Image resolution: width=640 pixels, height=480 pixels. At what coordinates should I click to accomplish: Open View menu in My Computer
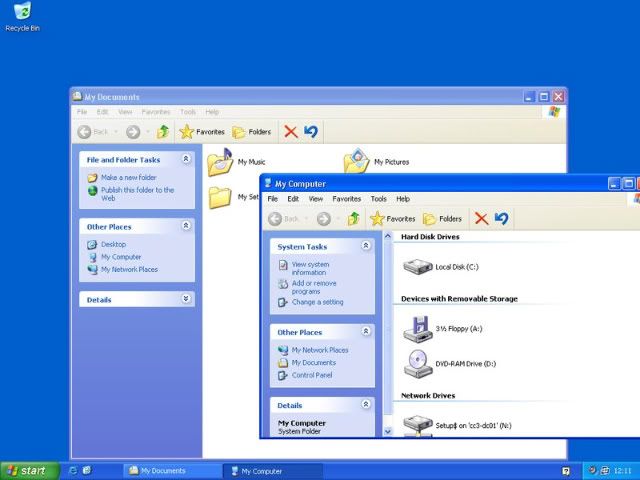pyautogui.click(x=316, y=199)
